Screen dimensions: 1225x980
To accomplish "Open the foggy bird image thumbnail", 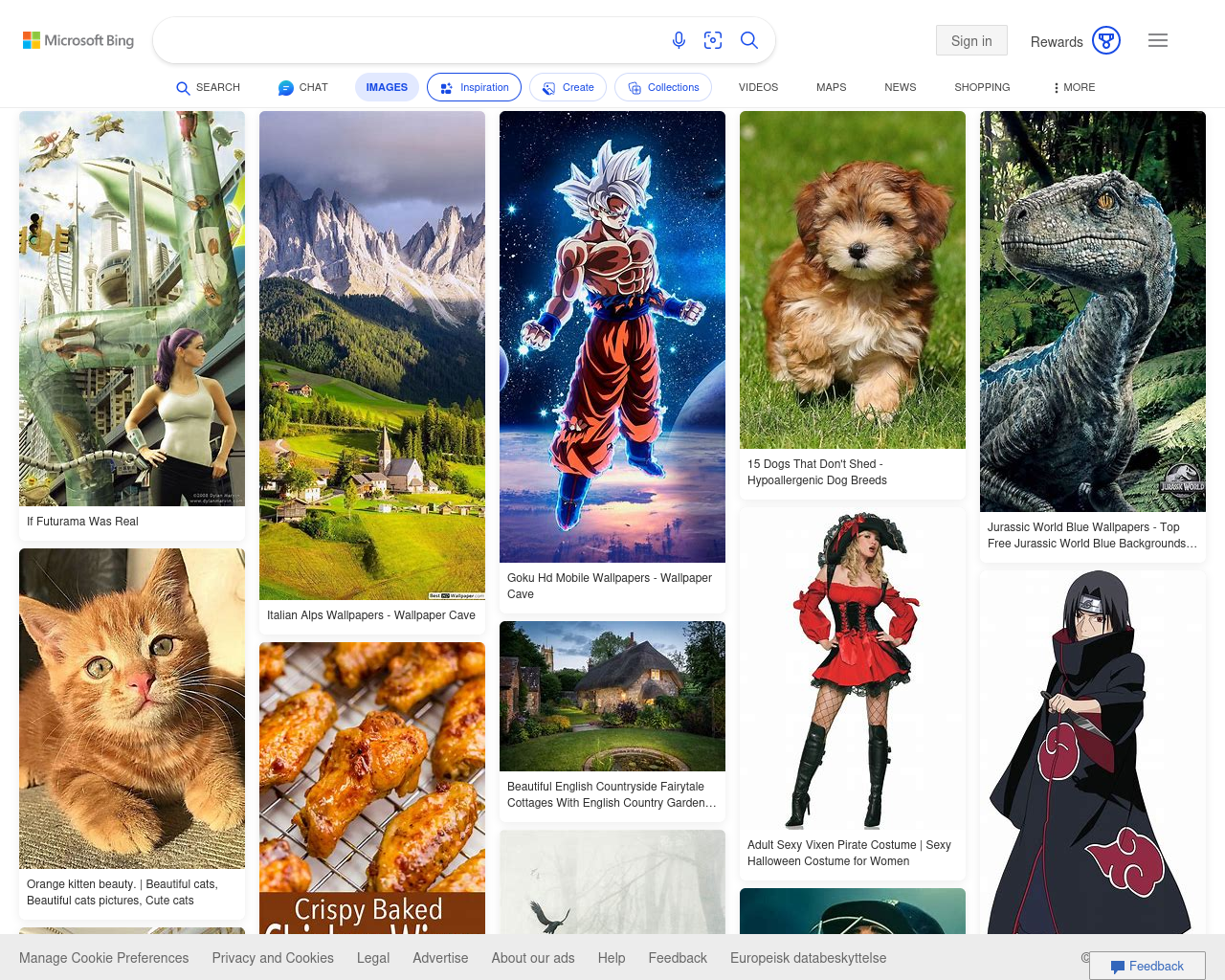I will click(x=612, y=881).
